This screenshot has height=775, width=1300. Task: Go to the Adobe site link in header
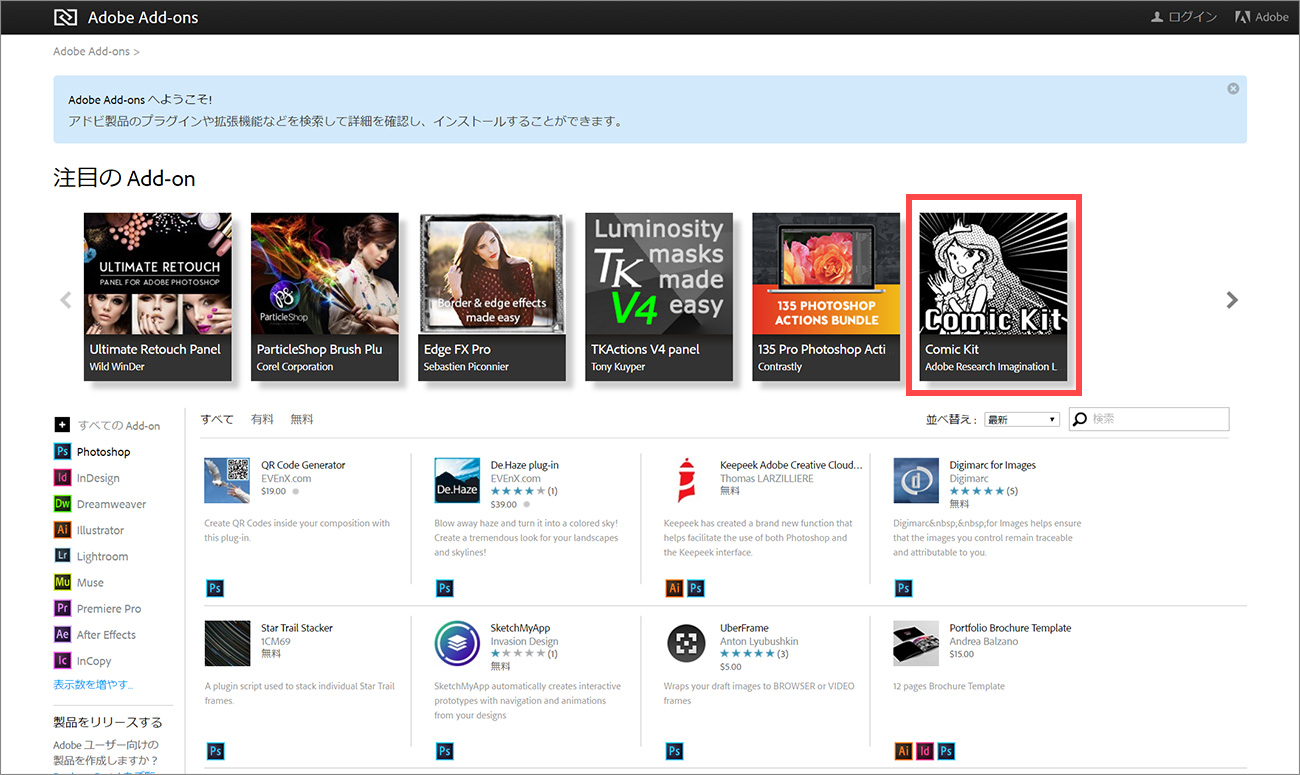point(1262,17)
